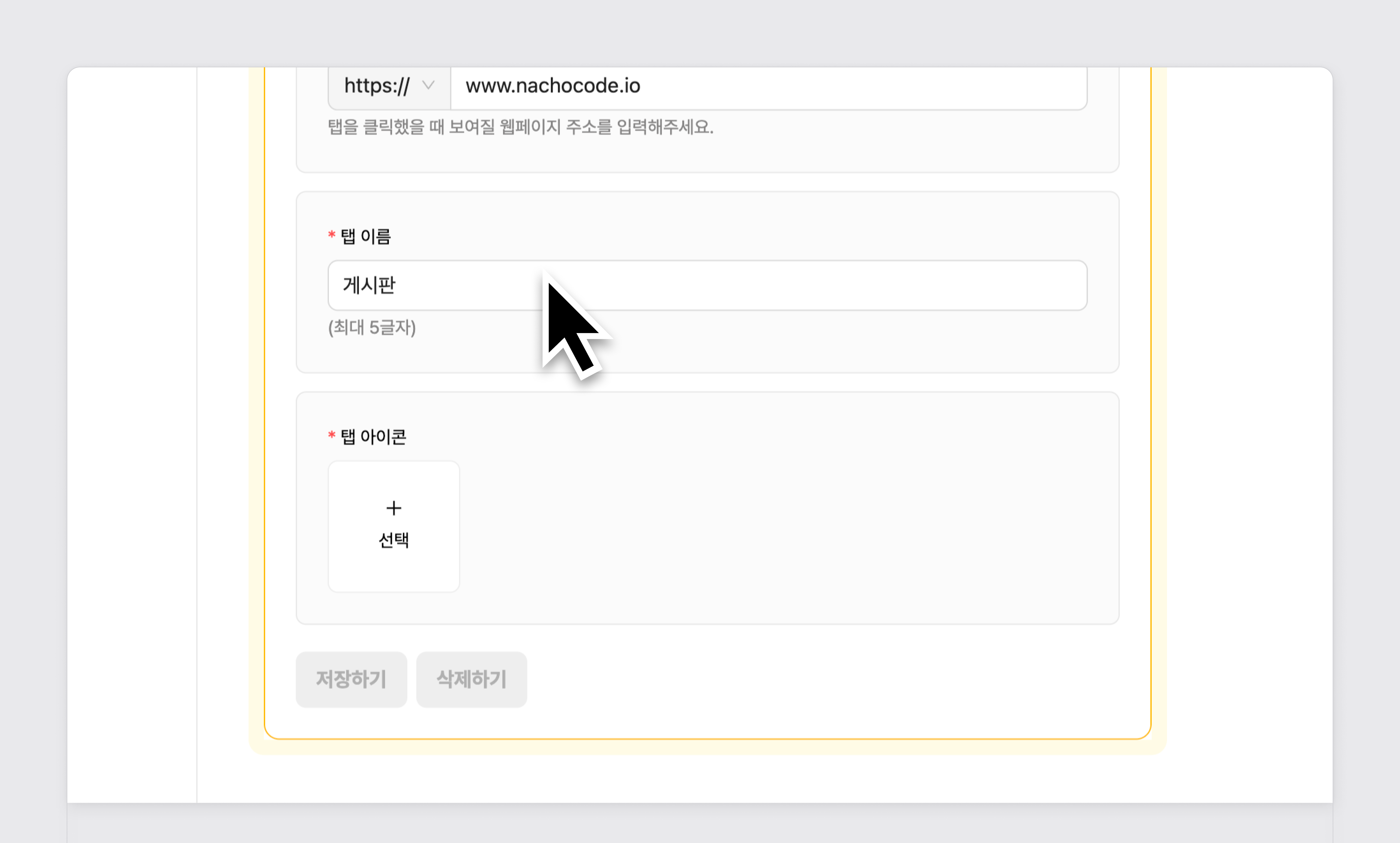1400x843 pixels.
Task: Select the https:// protocol text
Action: (x=376, y=86)
